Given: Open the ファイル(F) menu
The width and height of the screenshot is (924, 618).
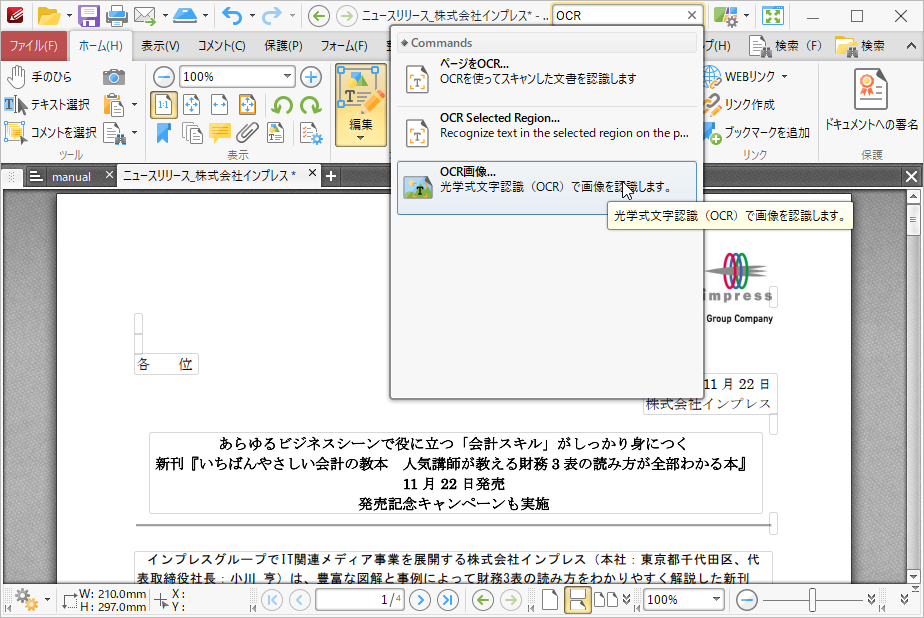Looking at the screenshot, I should pos(34,46).
